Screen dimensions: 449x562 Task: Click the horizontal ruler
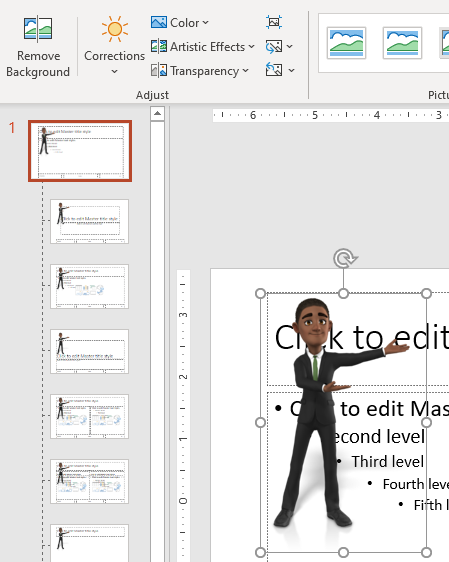tap(330, 115)
